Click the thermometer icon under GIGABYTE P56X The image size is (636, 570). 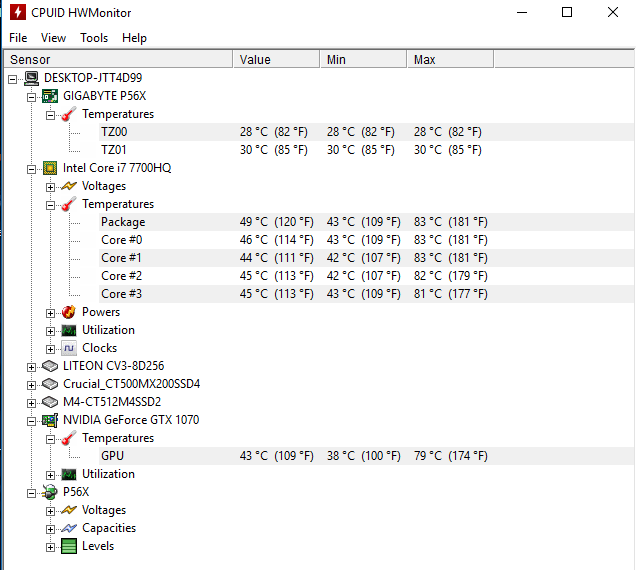(x=69, y=114)
